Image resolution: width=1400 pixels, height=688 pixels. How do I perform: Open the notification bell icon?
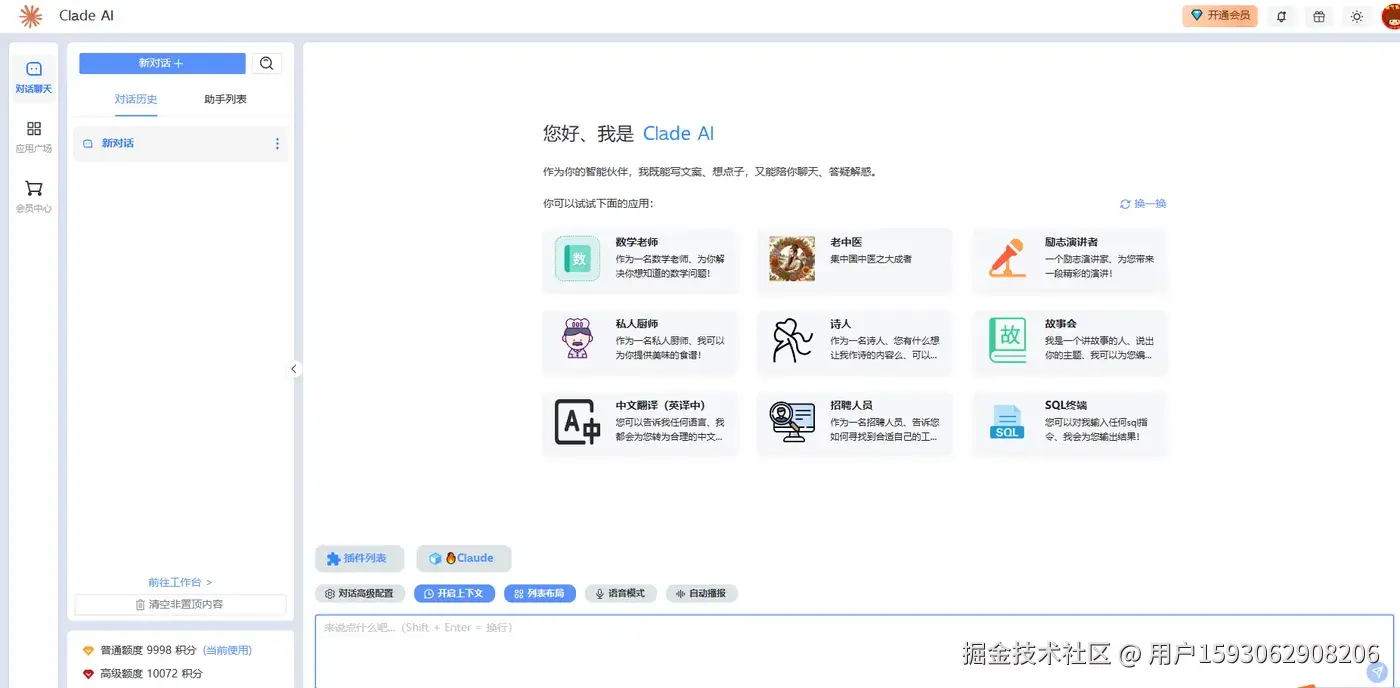1281,16
